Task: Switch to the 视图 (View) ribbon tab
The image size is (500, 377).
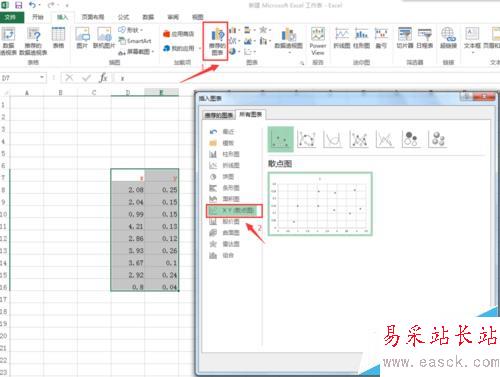Action: click(x=197, y=17)
